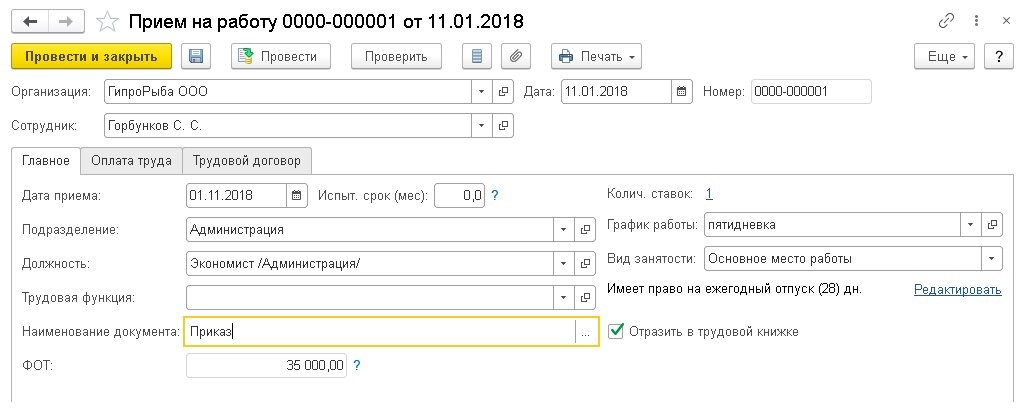Viewport: 1022px width, 409px height.
Task: Open the Организация record with the open-form icon
Action: point(504,92)
